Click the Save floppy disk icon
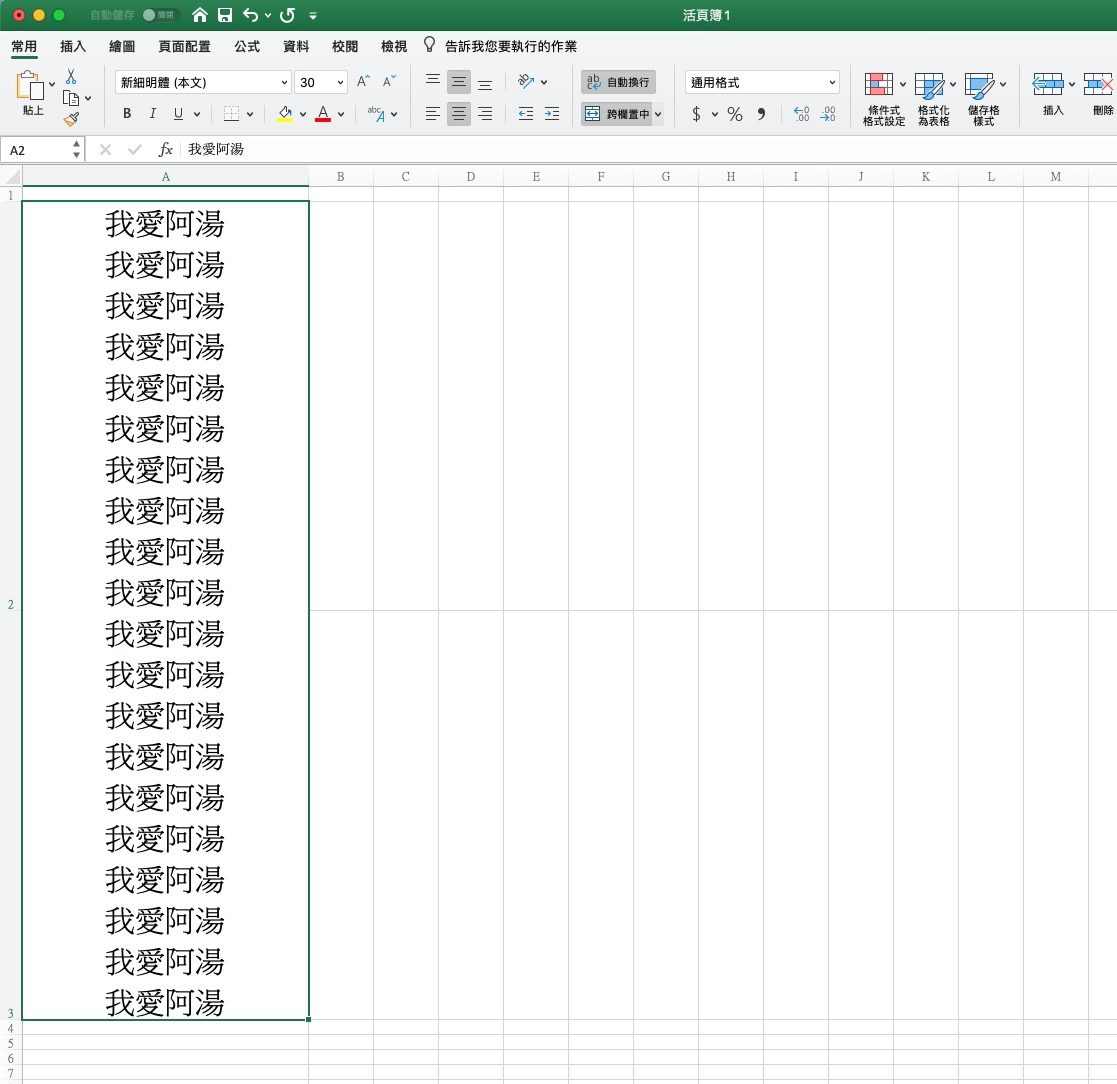The height and width of the screenshot is (1084, 1117). [225, 15]
